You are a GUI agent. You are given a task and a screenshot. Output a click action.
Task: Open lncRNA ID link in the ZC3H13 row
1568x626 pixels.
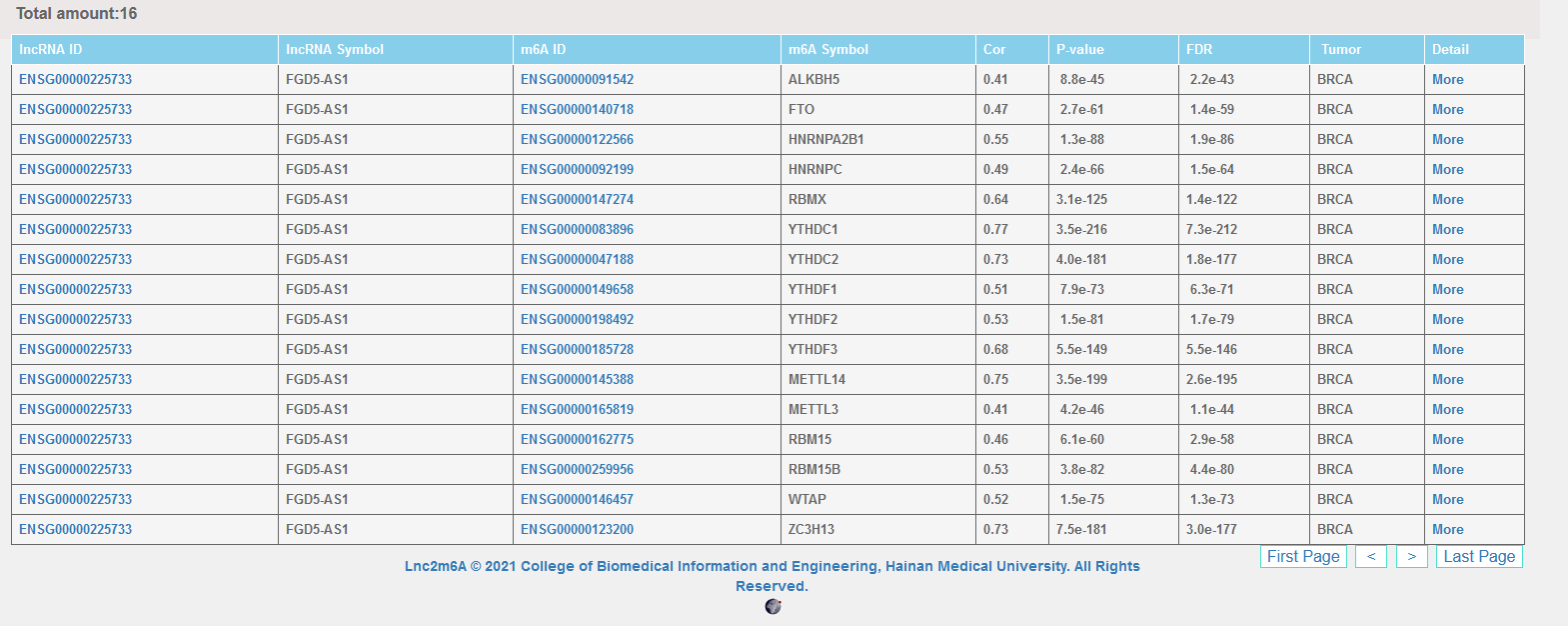click(75, 529)
